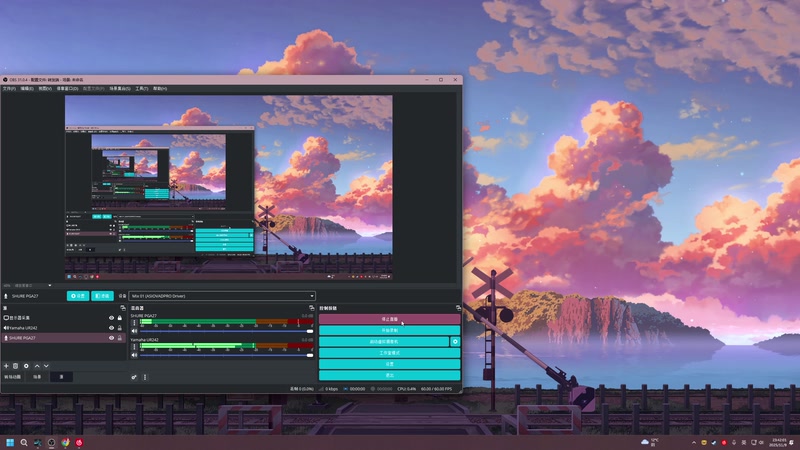Switch to the 场景 Scenes tab

(37, 377)
